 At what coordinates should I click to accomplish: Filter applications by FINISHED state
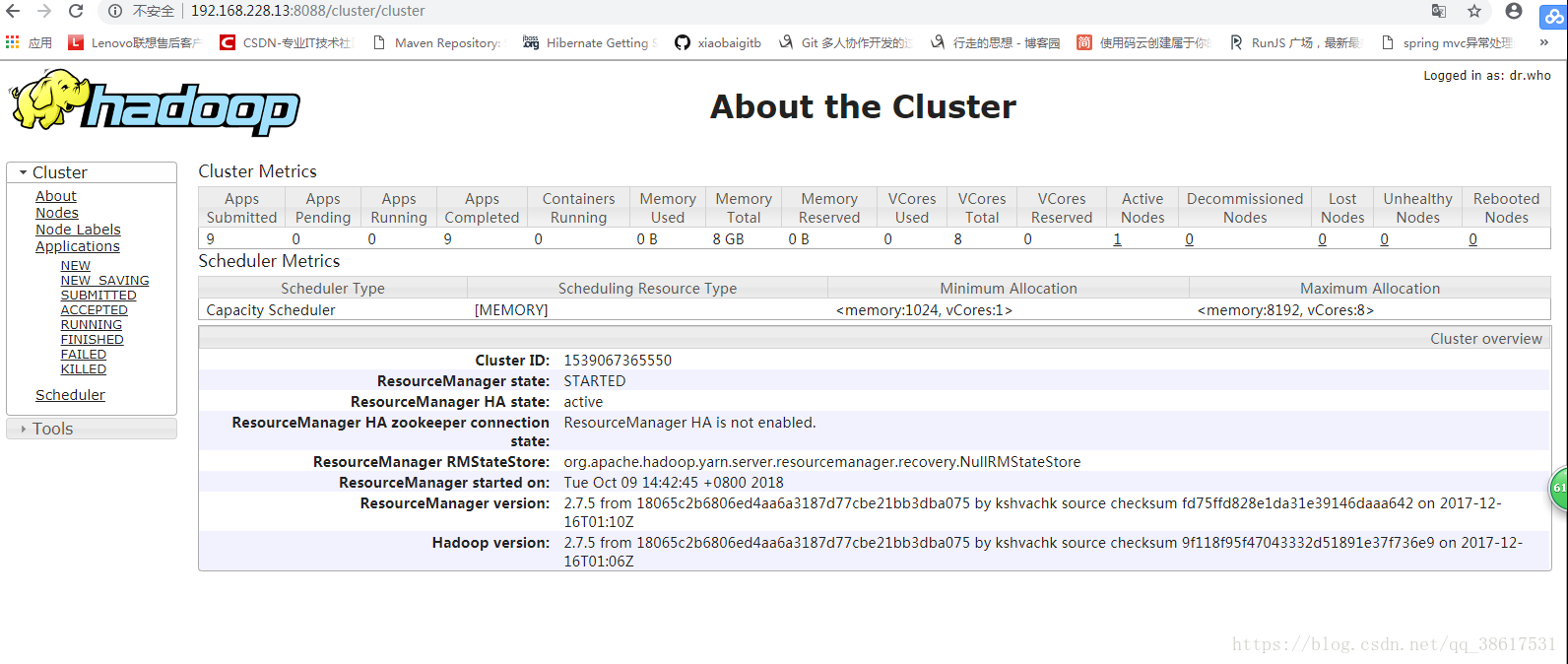pos(93,340)
